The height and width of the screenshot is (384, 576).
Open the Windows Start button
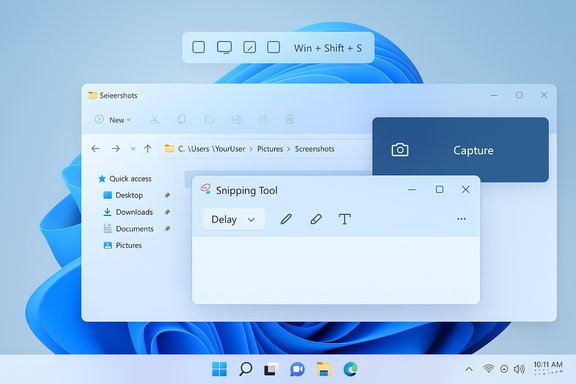[219, 369]
